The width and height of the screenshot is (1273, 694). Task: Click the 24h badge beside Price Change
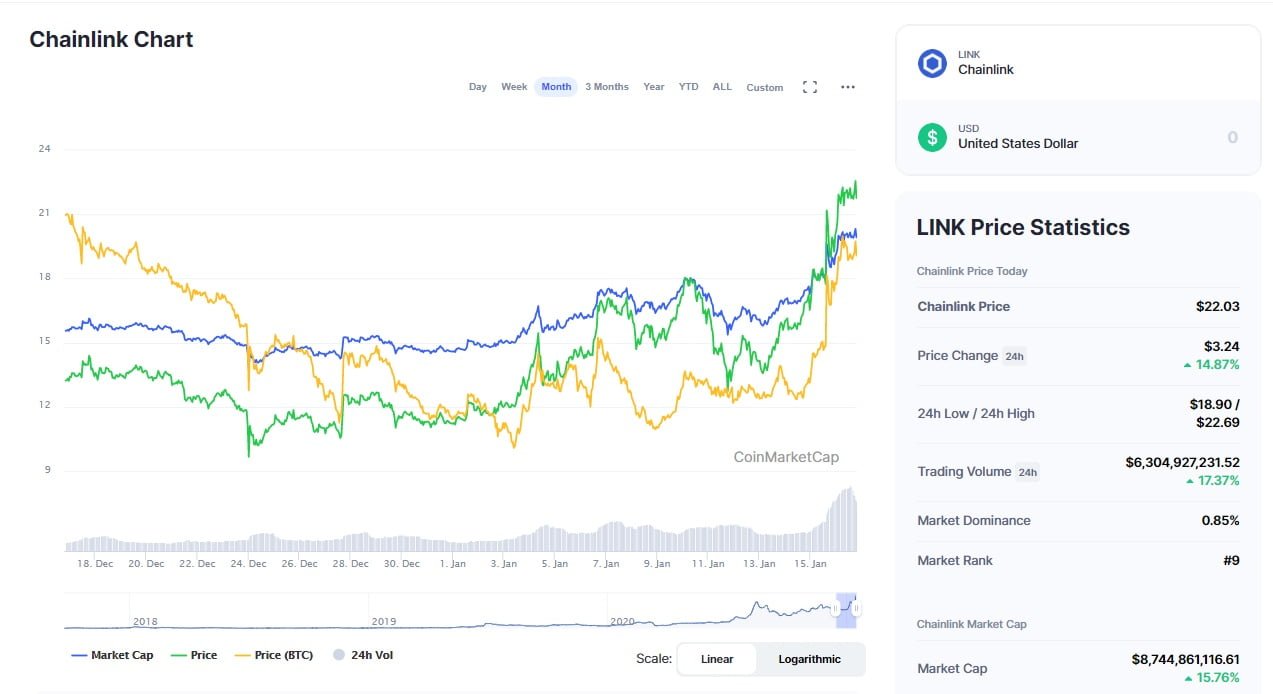tap(1014, 356)
